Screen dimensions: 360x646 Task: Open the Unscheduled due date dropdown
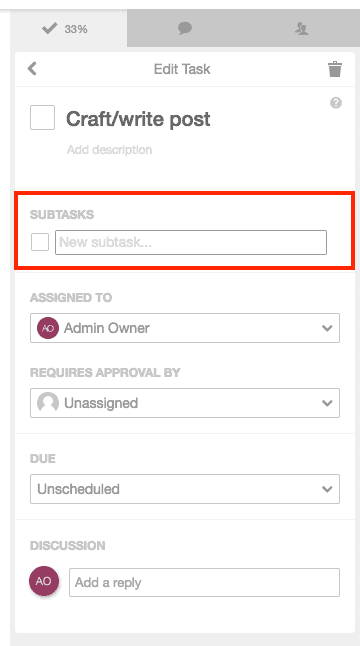(185, 489)
